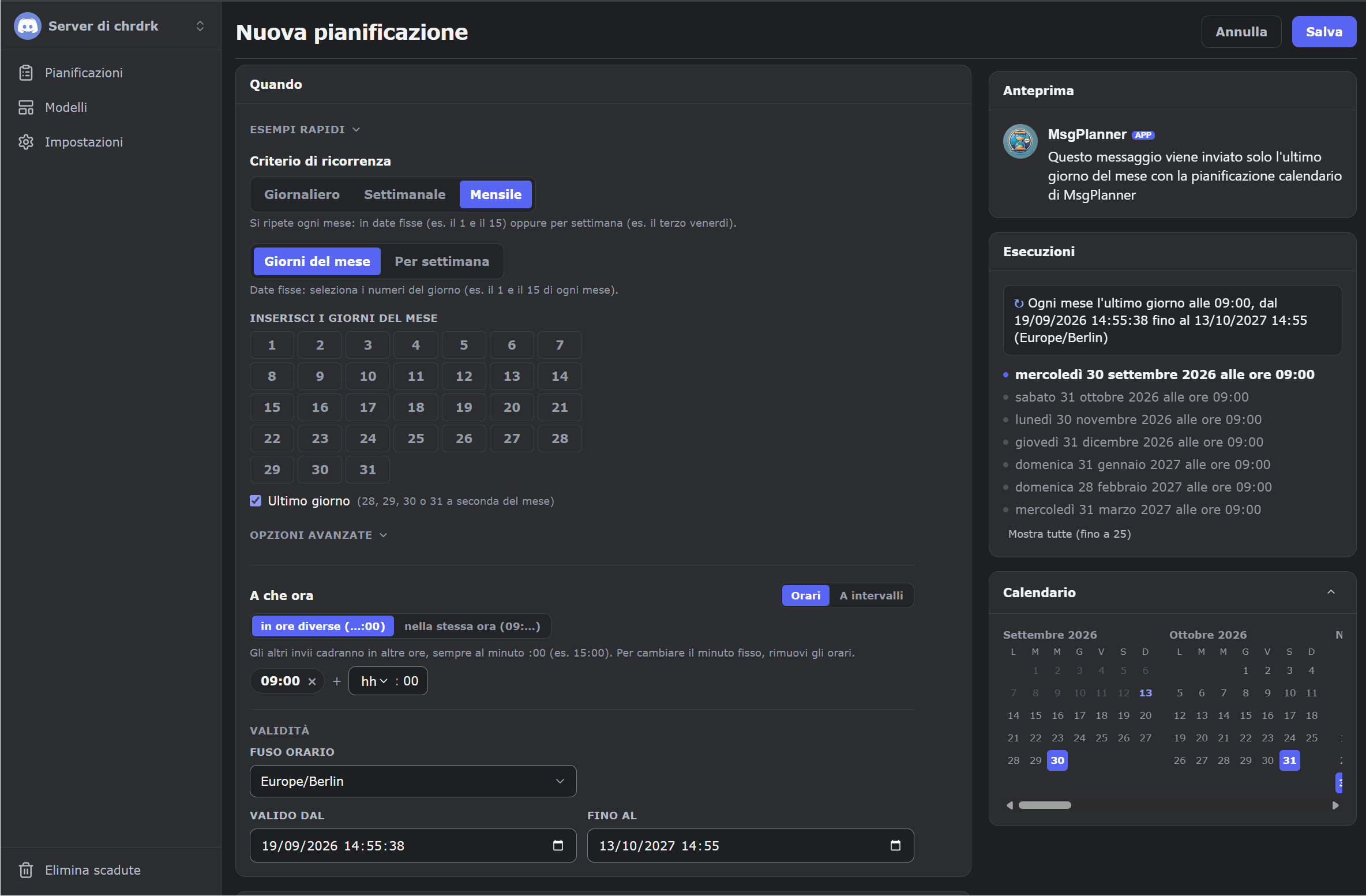The height and width of the screenshot is (896, 1366).
Task: Click the Fino al date field
Action: (x=750, y=845)
